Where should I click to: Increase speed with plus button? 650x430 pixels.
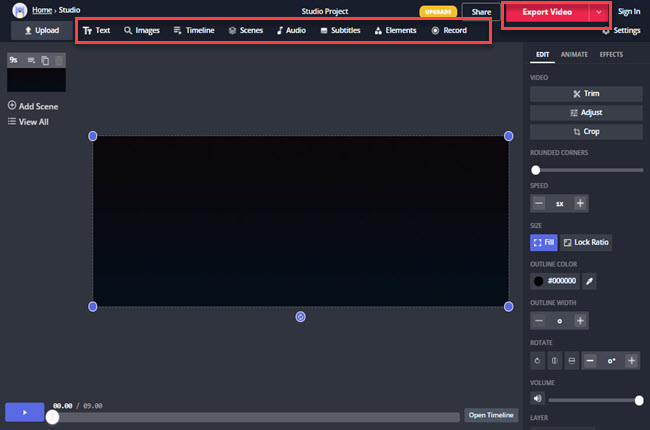coord(580,203)
